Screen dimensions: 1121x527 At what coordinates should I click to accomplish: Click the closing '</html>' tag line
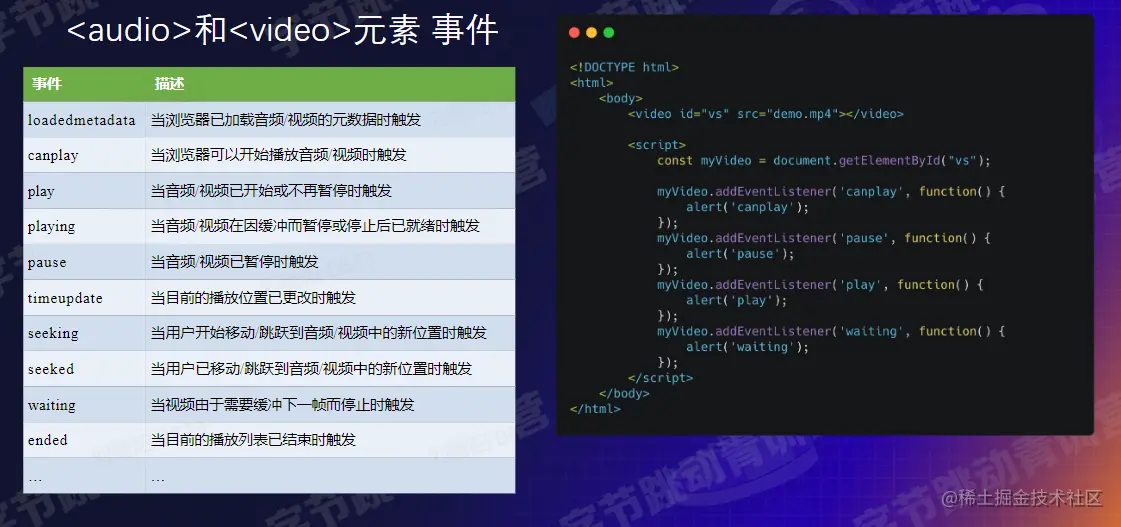coord(596,409)
